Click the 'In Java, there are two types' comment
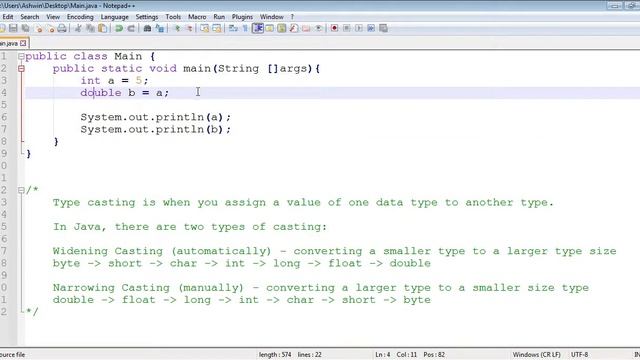This screenshot has height=360, width=640. pyautogui.click(x=190, y=227)
